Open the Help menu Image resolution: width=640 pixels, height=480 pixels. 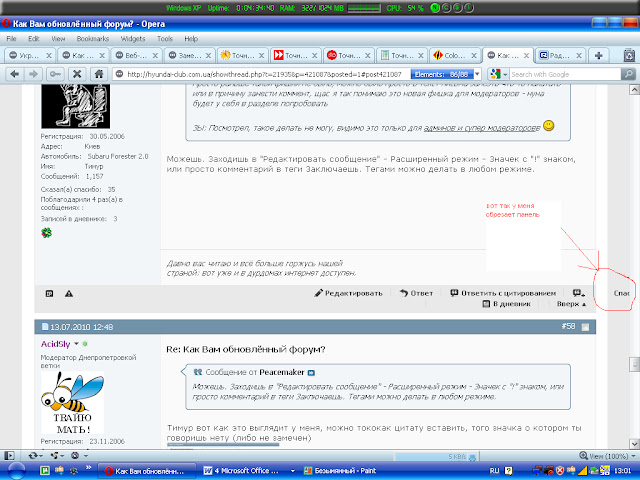pos(191,39)
